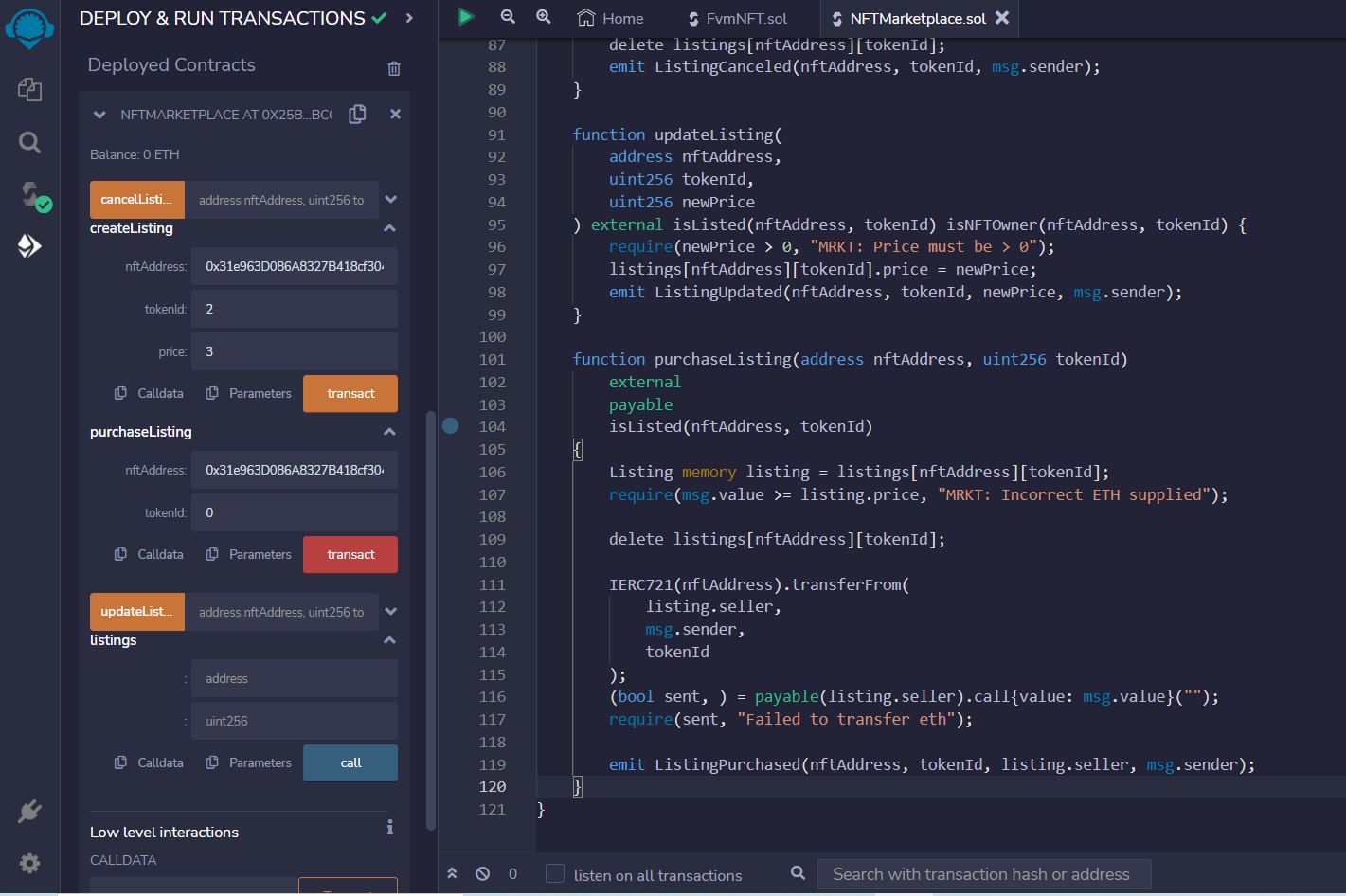This screenshot has width=1346, height=896.
Task: Expand updateListing function parameters
Action: (390, 612)
